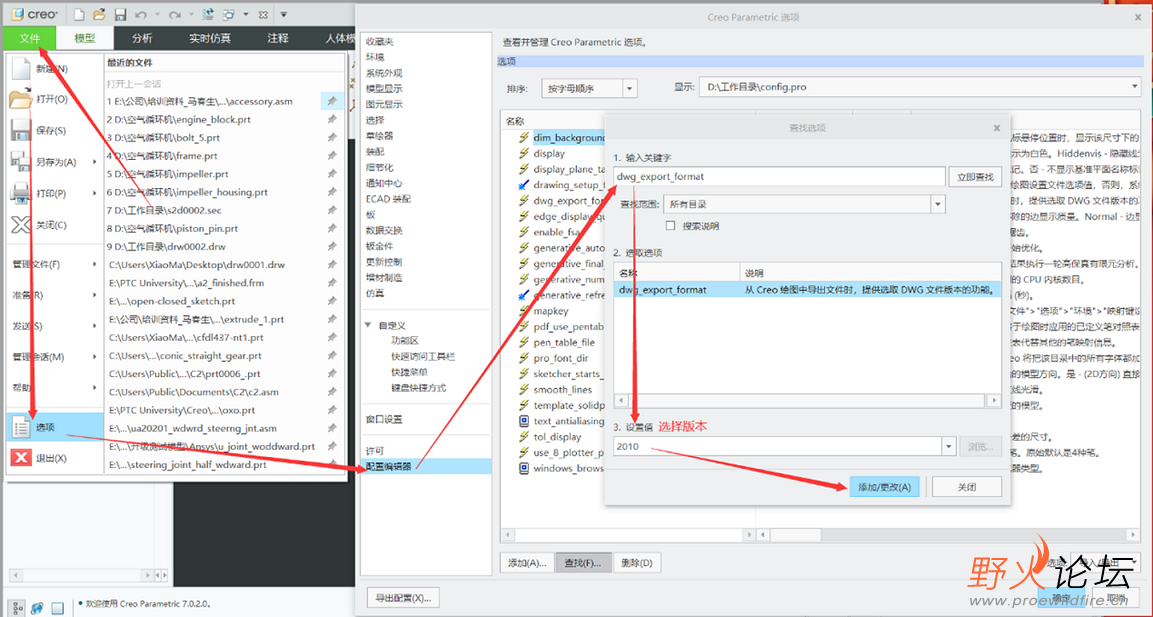
Task: Switch to the 实时仿真 ribbon tab
Action: coord(210,38)
